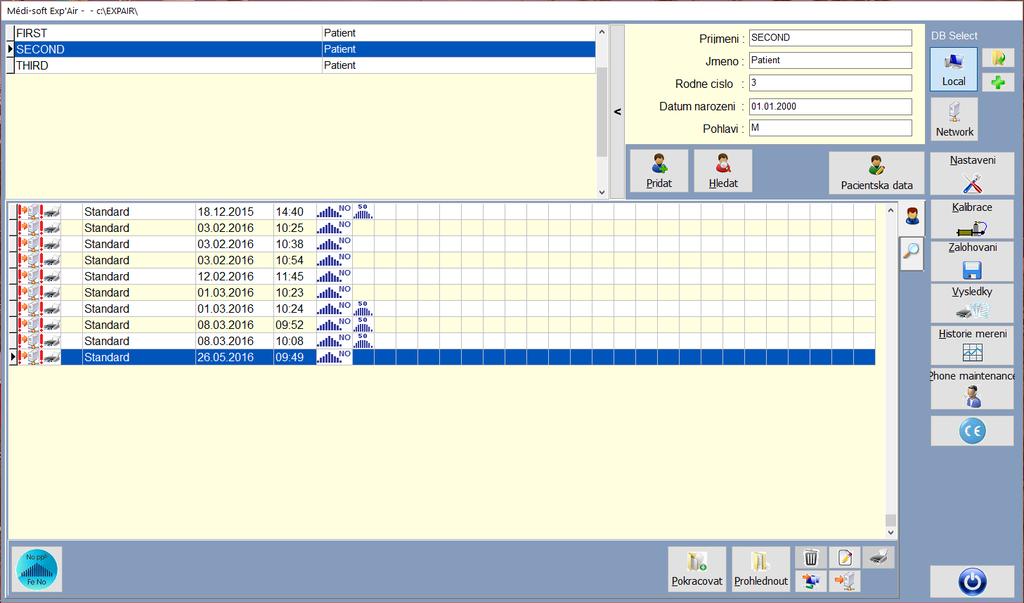Click Prohlednout view button
This screenshot has width=1024, height=603.
(761, 570)
